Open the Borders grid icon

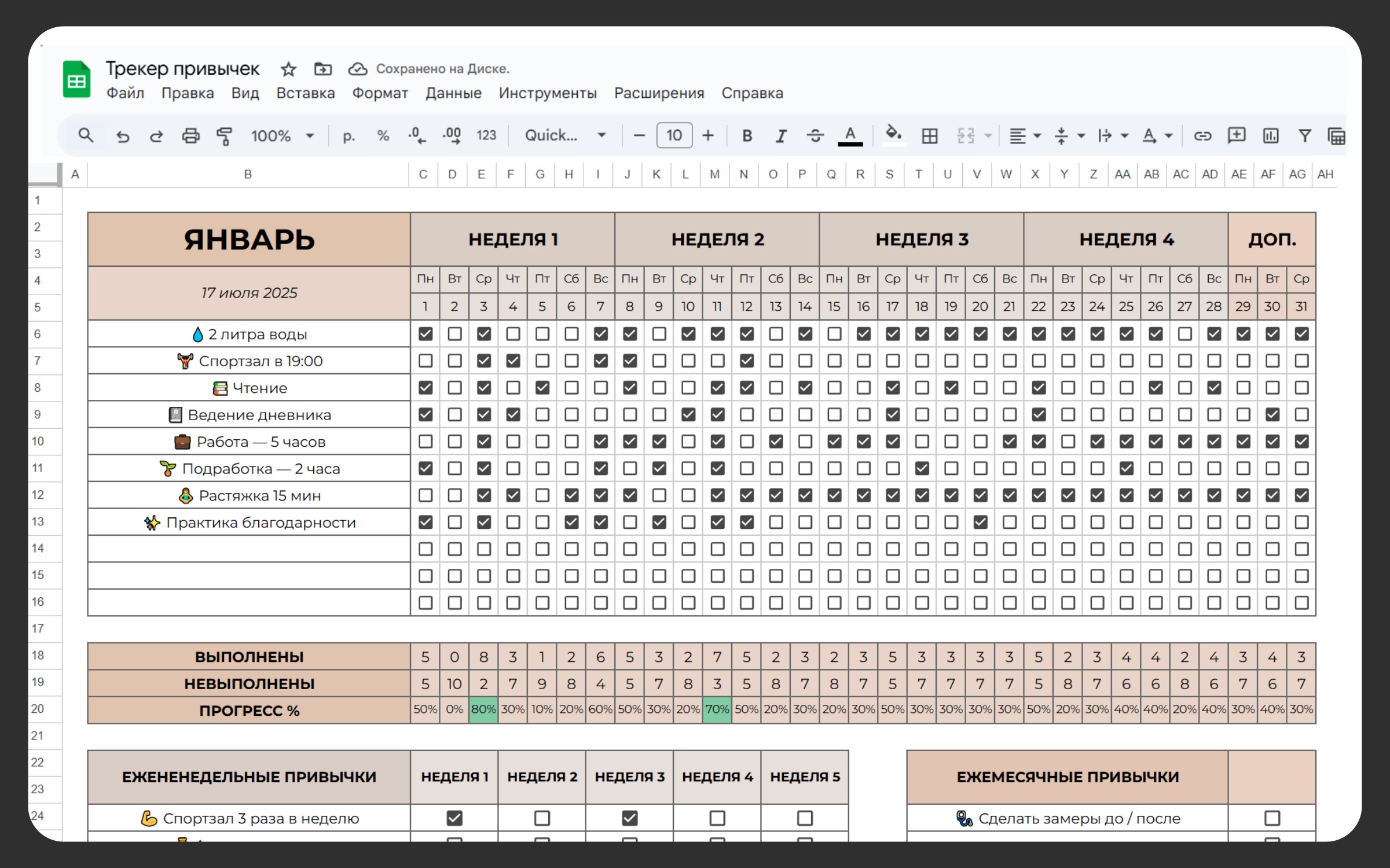coord(930,136)
